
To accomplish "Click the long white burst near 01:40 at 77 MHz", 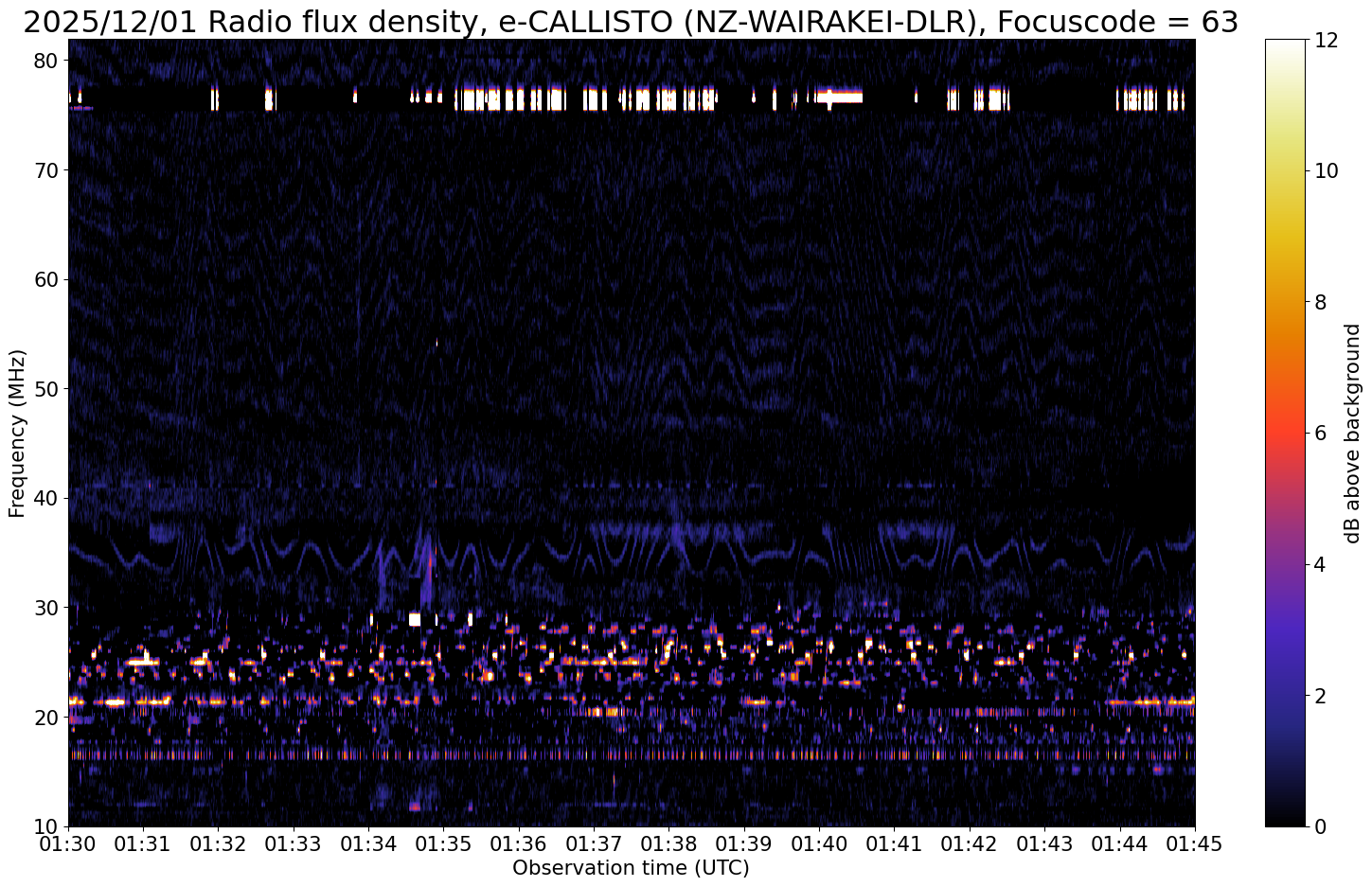I will (841, 96).
